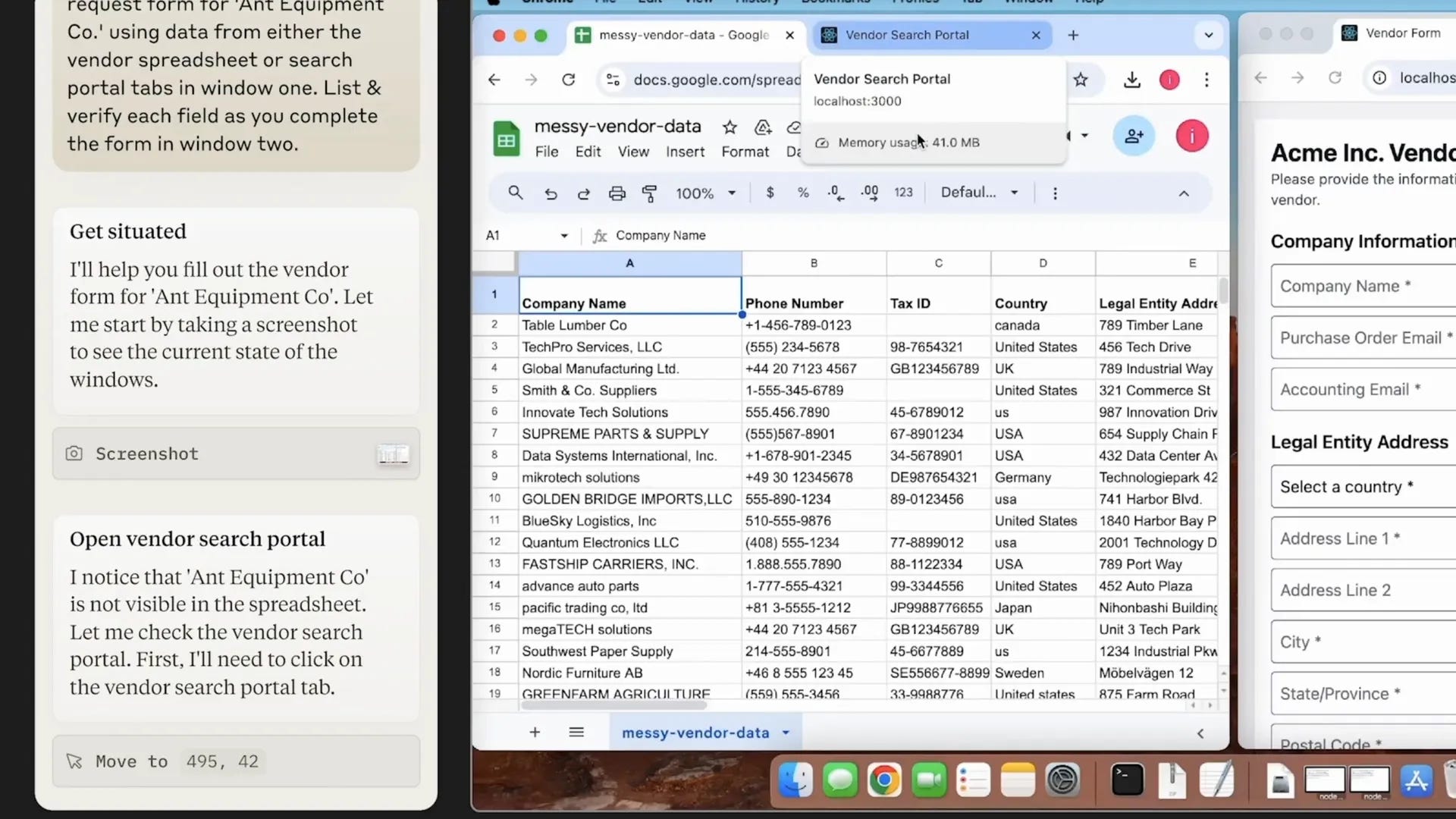The width and height of the screenshot is (1456, 819).
Task: Click the Redo icon
Action: (584, 193)
